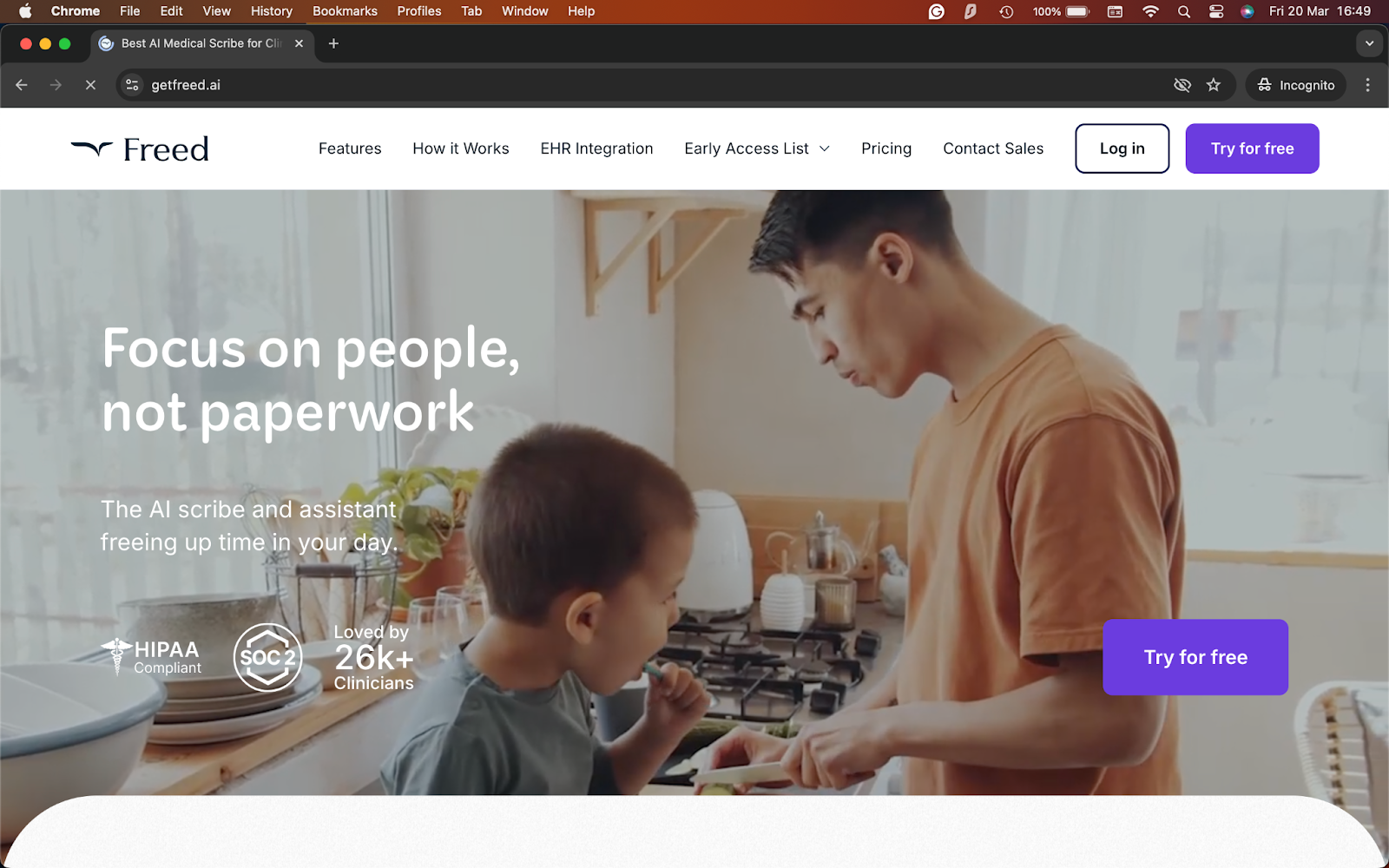Click the Log in button

[1122, 148]
